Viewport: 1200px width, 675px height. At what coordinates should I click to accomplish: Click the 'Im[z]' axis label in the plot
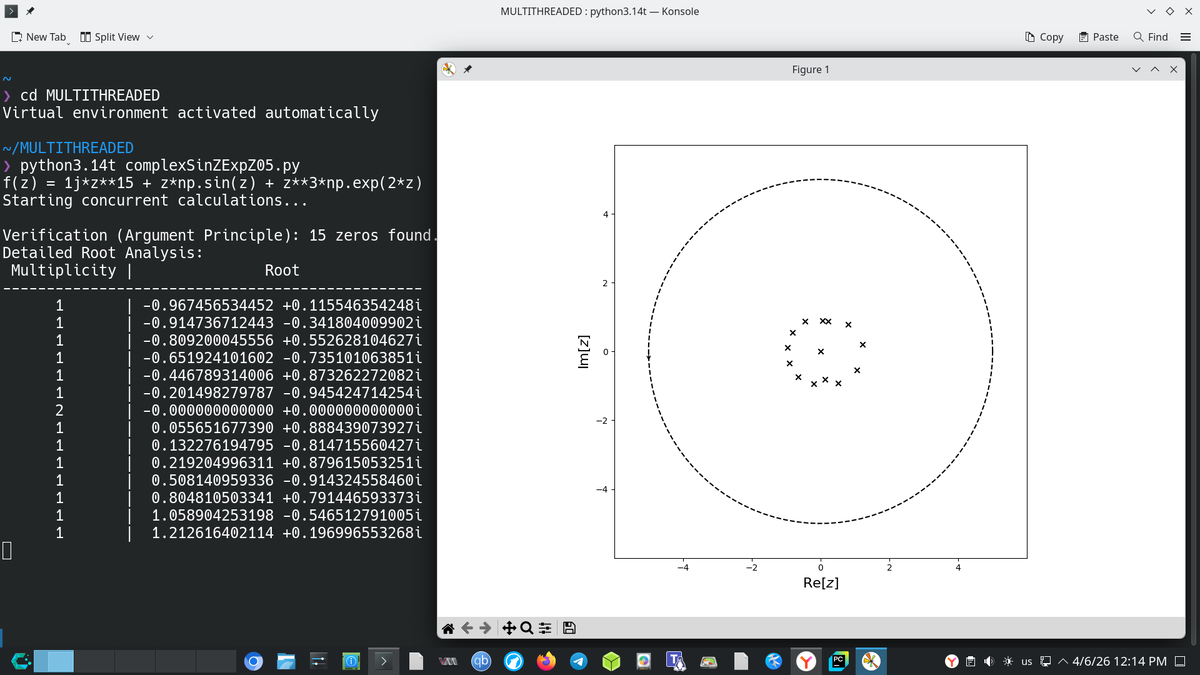click(584, 352)
